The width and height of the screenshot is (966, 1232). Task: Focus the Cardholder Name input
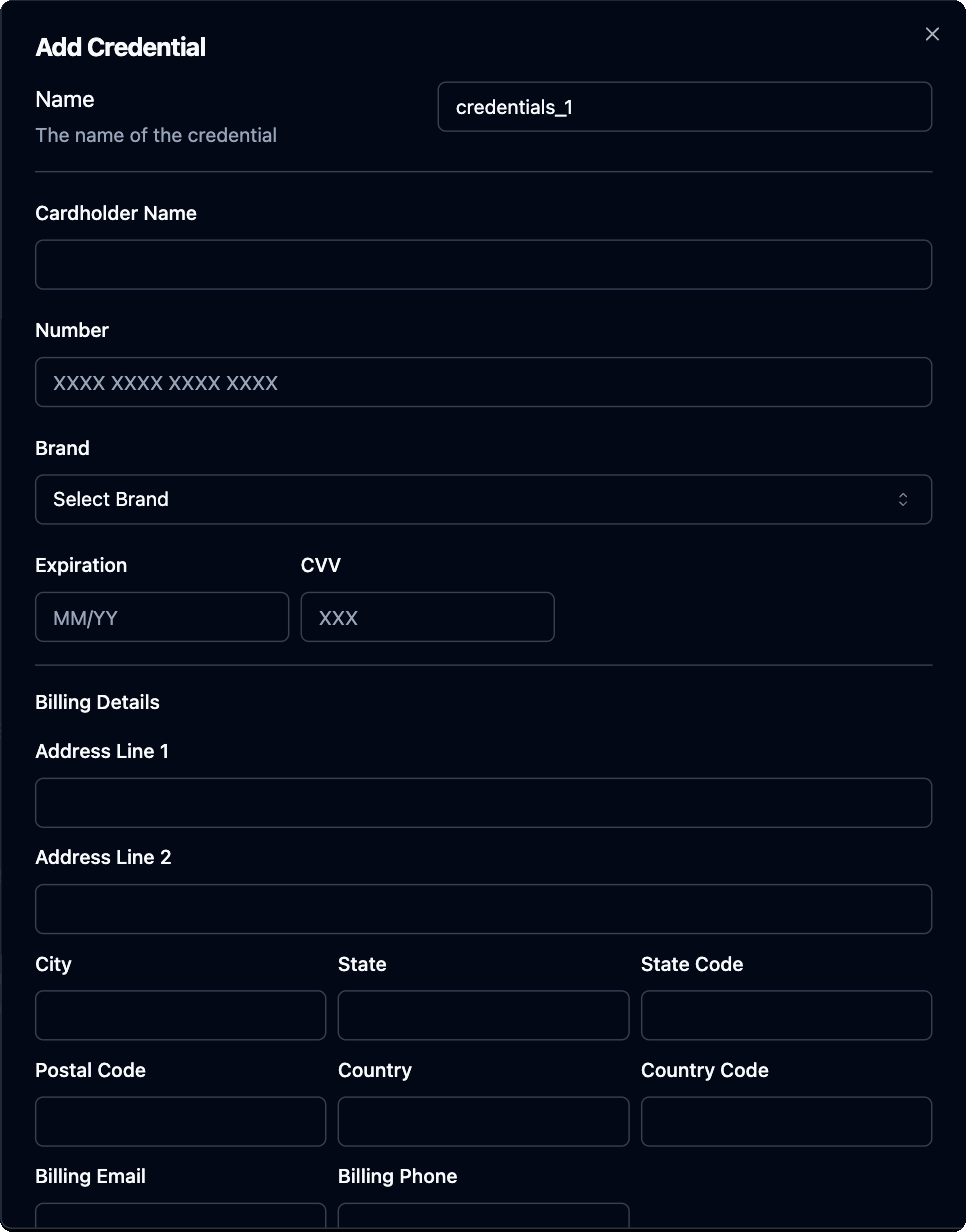[x=484, y=265]
